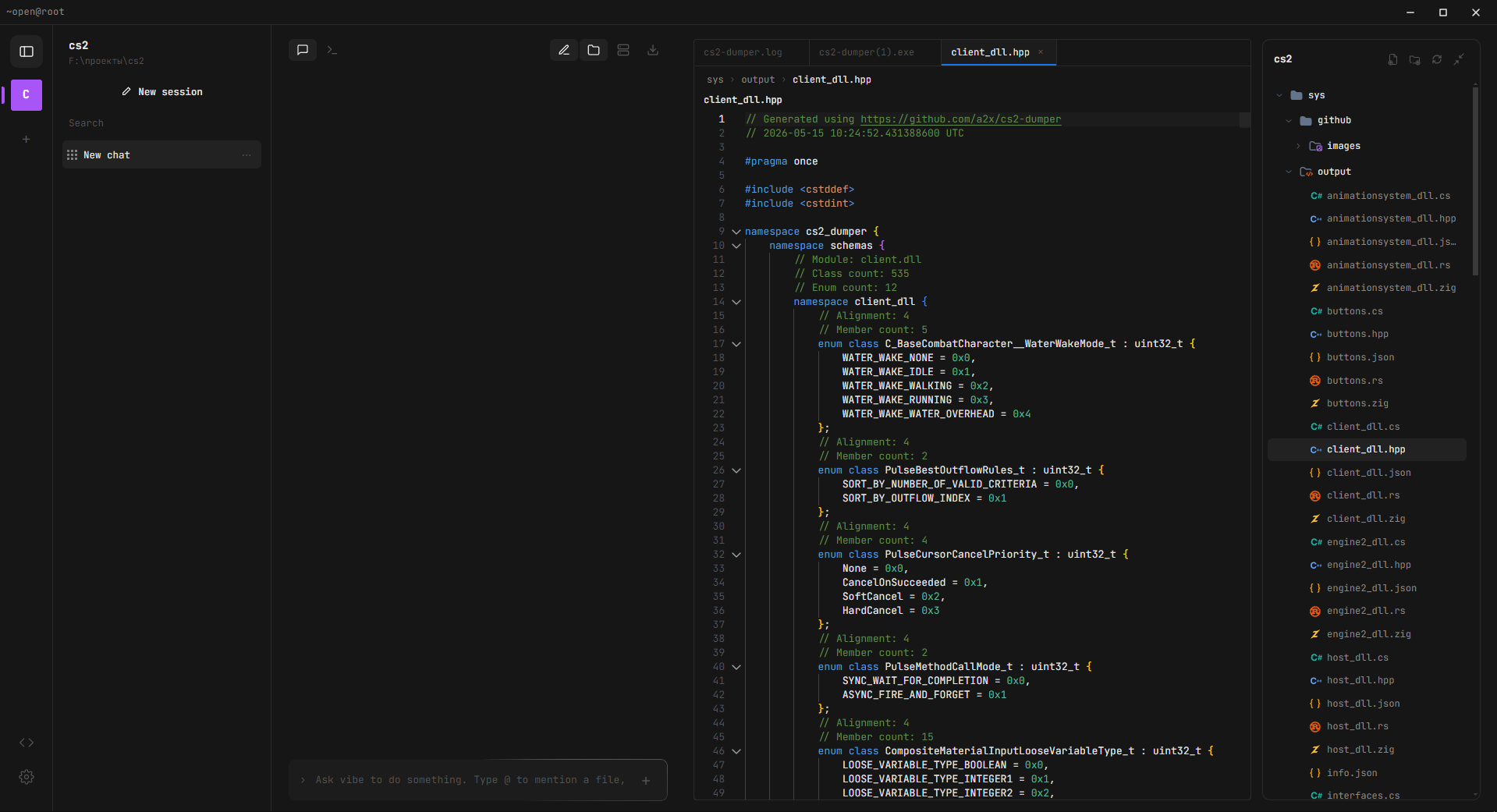1497x812 pixels.
Task: Open host_dll.json file
Action: click(x=1368, y=704)
